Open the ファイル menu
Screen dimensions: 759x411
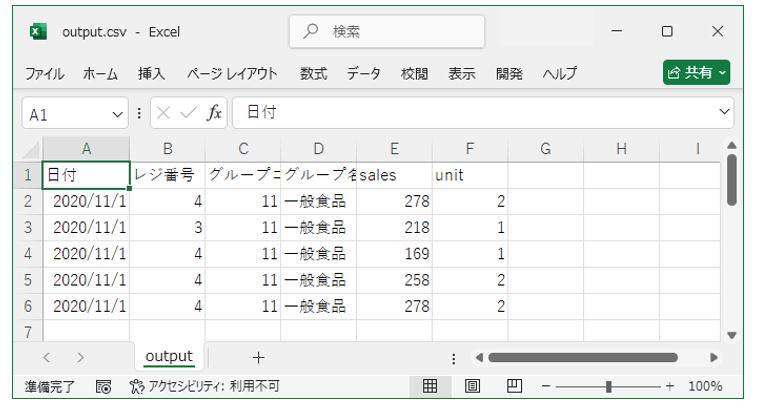point(45,74)
